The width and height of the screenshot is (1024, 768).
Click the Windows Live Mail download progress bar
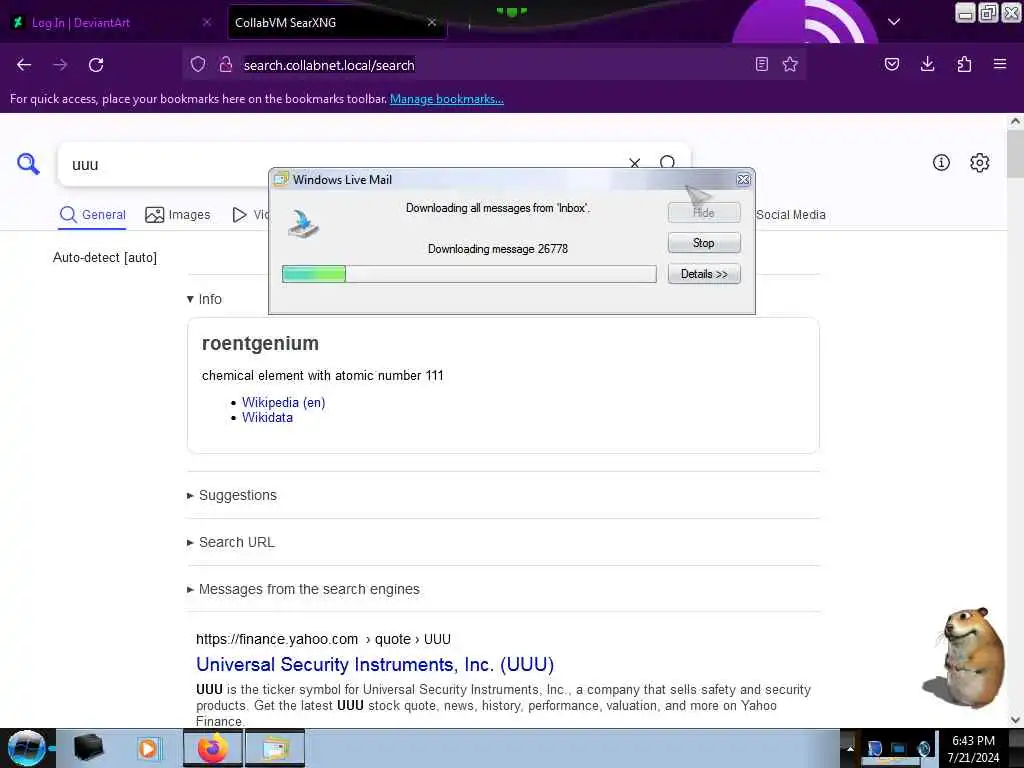tap(469, 274)
